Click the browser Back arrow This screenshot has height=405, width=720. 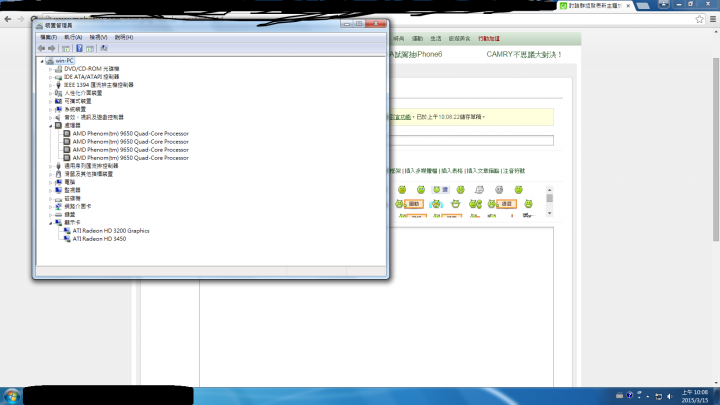[8, 19]
